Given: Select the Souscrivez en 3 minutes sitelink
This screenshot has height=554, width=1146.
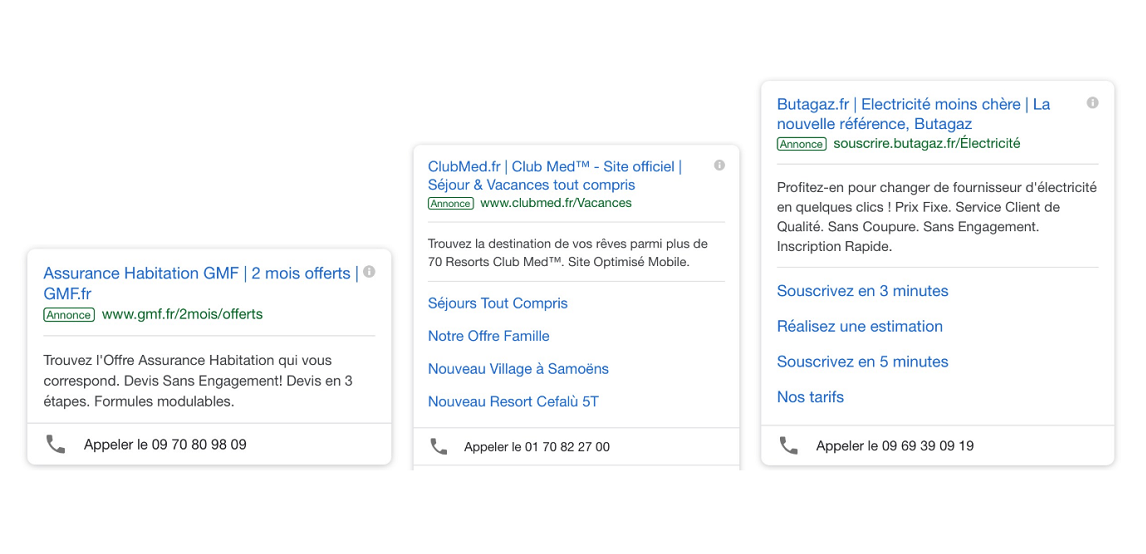Looking at the screenshot, I should coord(862,291).
